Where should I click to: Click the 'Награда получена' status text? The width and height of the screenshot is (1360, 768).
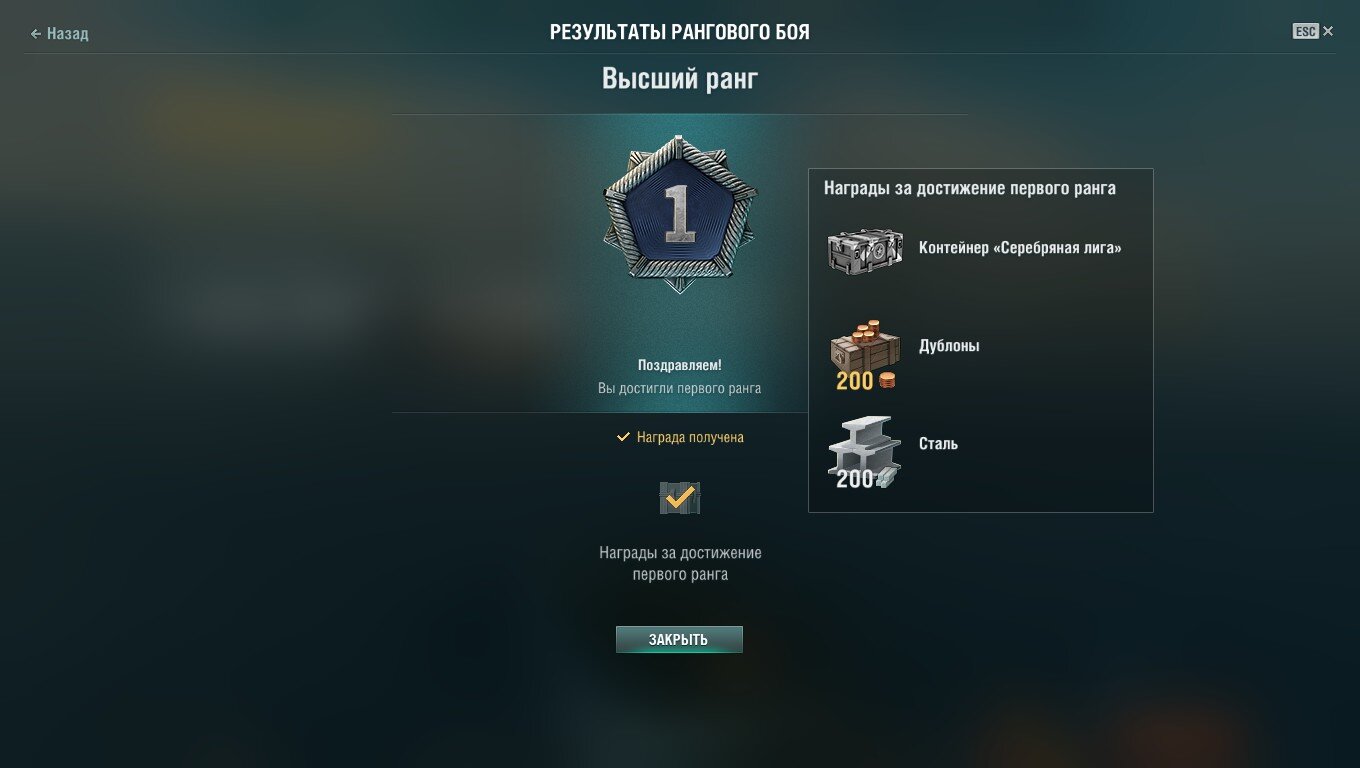tap(690, 437)
